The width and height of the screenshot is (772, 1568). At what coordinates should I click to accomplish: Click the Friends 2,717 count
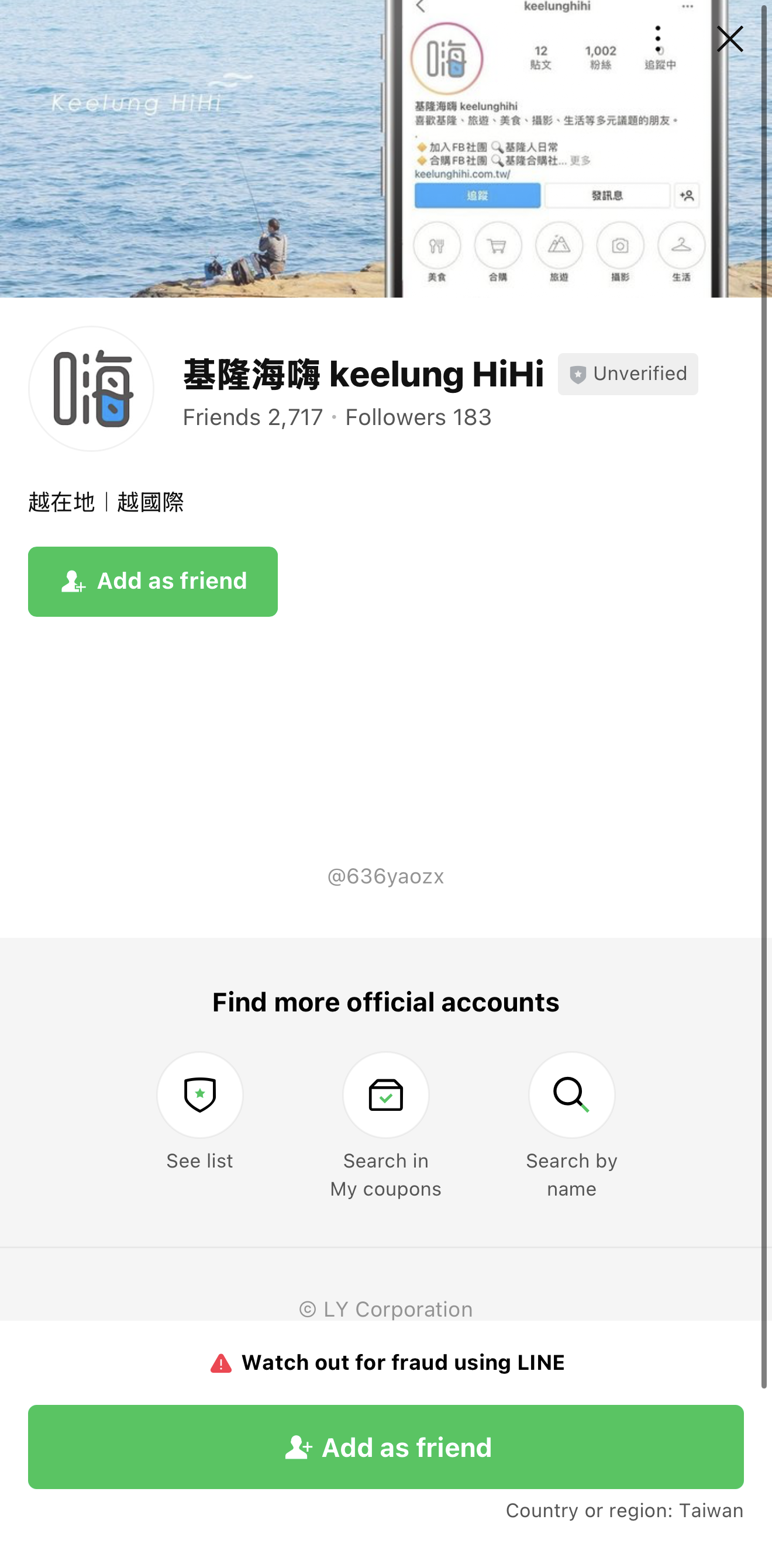(253, 417)
